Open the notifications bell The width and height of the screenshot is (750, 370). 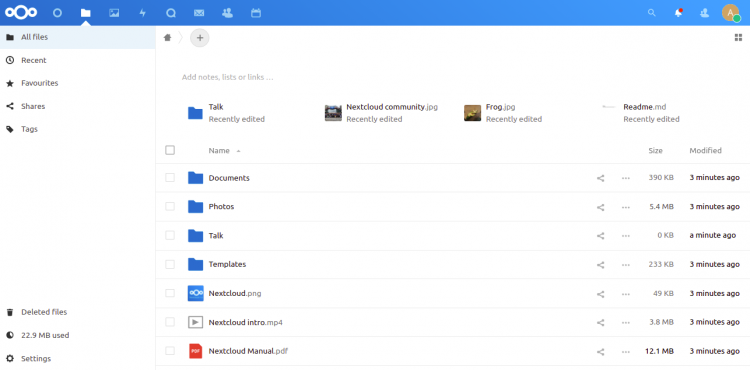678,13
